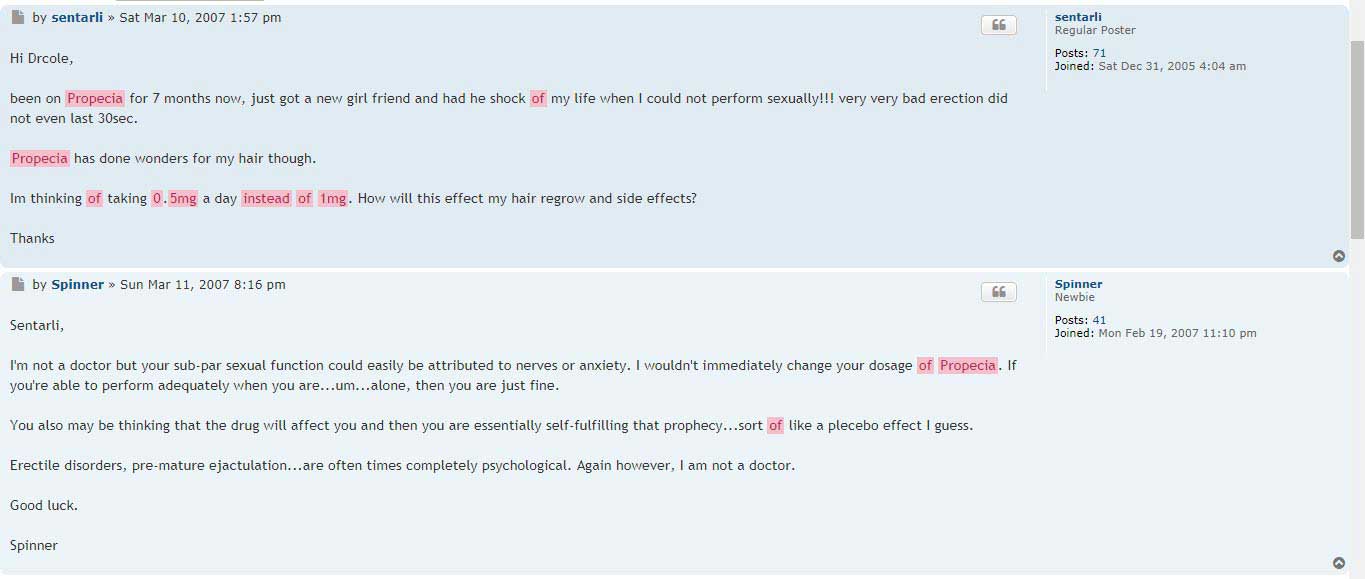Click highlighted 'Propecia' in Spinner's reply
The image size is (1365, 579).
[968, 365]
